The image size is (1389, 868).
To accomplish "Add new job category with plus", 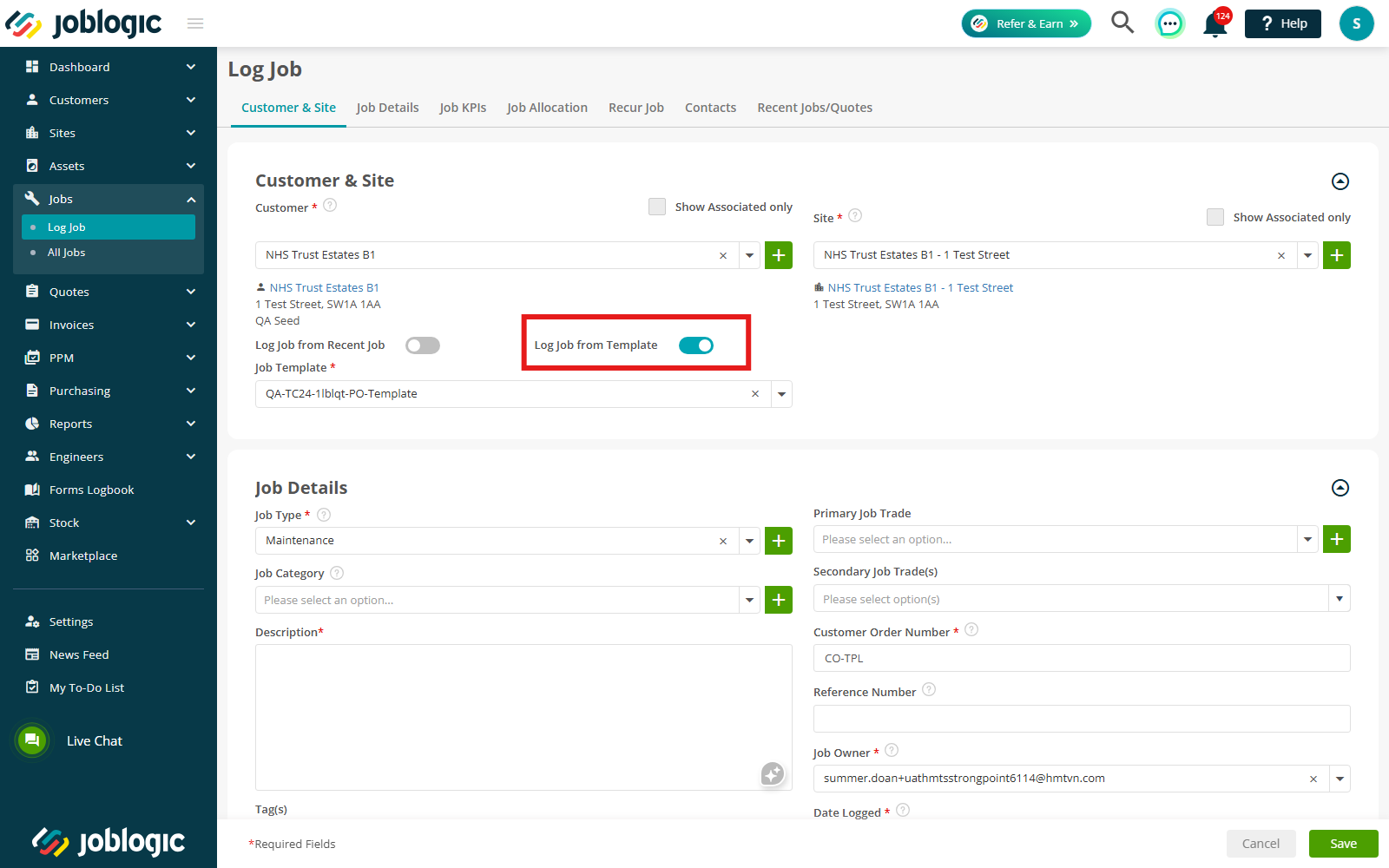I will [779, 600].
